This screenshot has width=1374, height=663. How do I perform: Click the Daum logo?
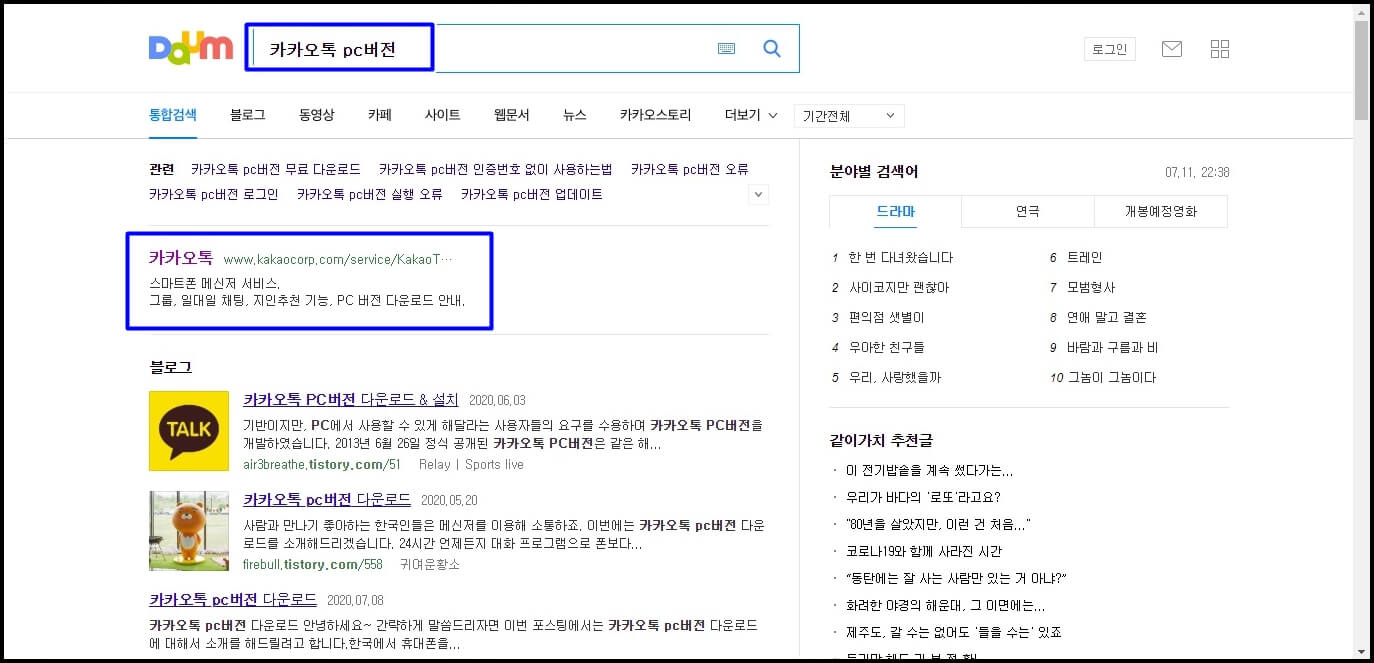(191, 48)
